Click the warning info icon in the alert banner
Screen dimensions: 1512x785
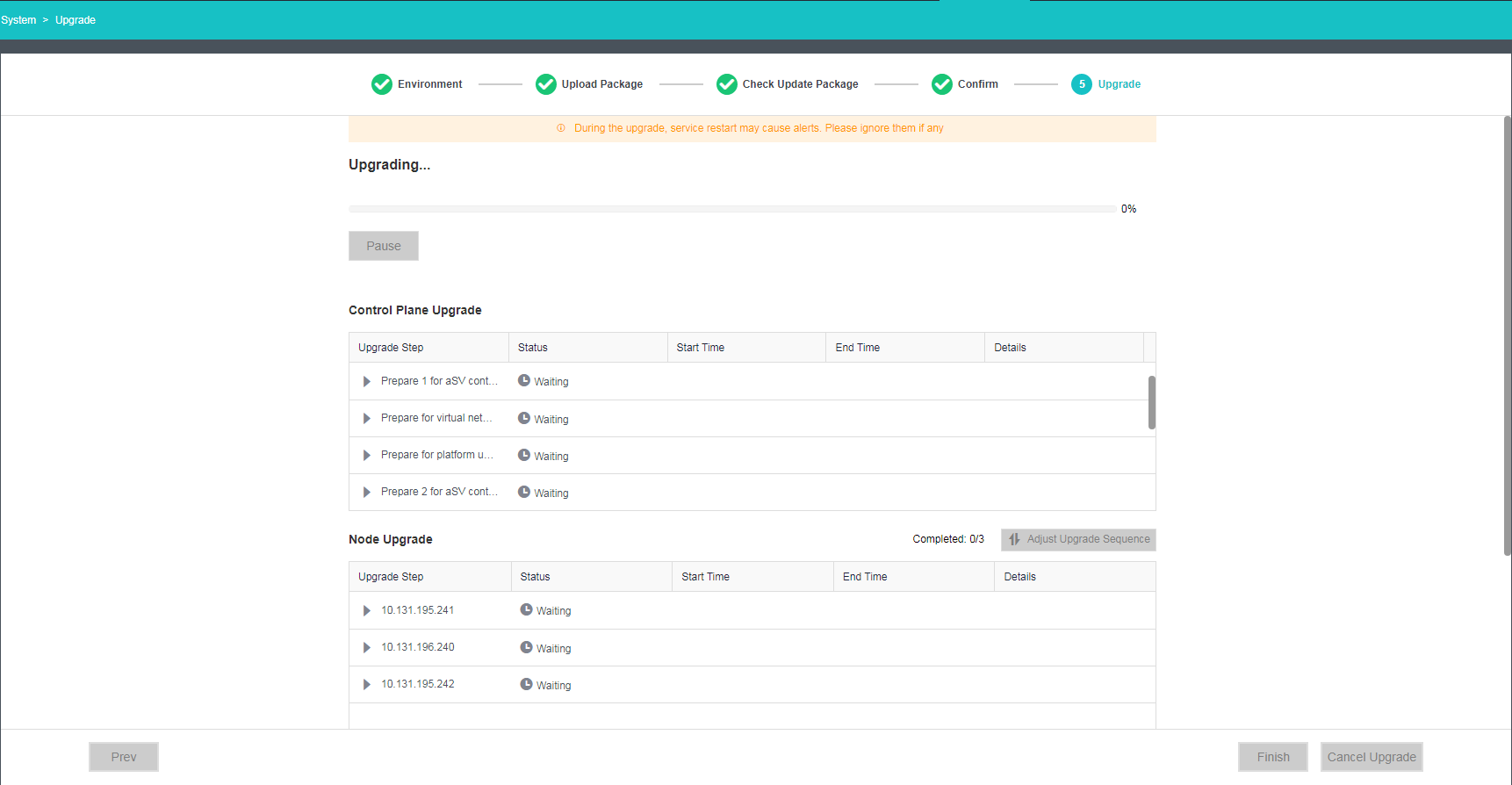561,128
